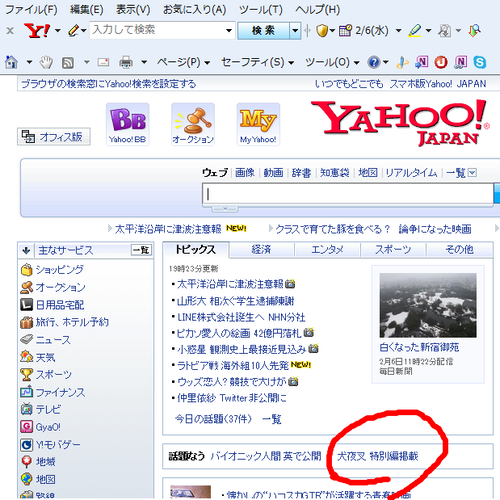Open 地域 service link

pyautogui.click(x=45, y=462)
